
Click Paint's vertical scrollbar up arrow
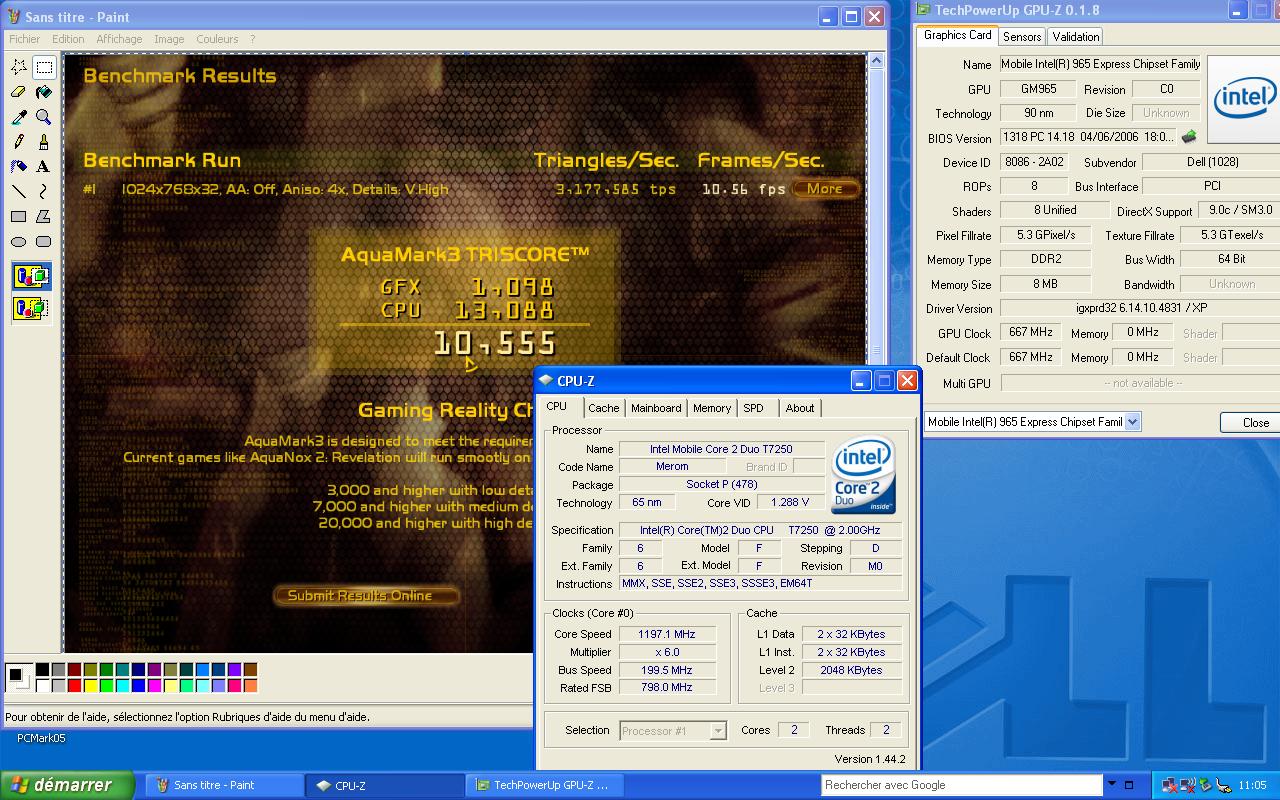coord(876,61)
